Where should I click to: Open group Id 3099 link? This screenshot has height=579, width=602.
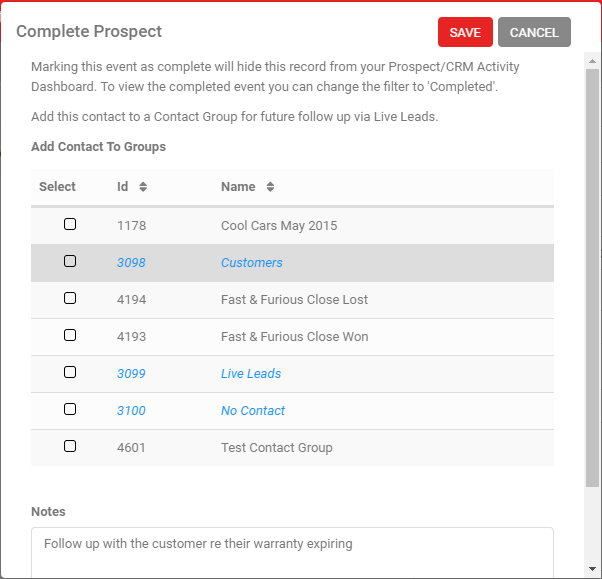[x=131, y=374]
